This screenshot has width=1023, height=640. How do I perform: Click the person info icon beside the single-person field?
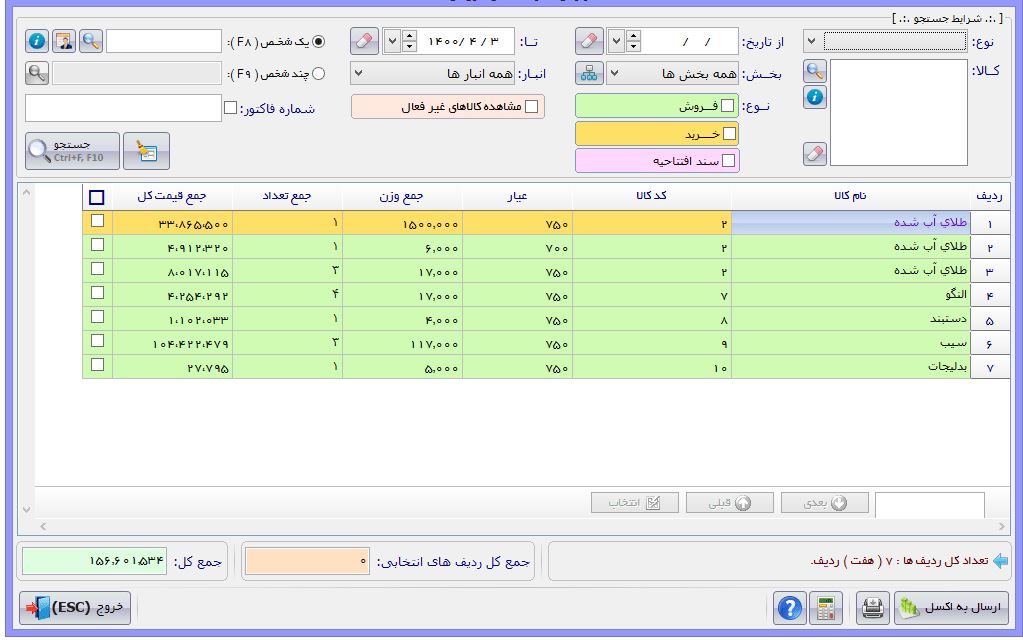[37, 41]
